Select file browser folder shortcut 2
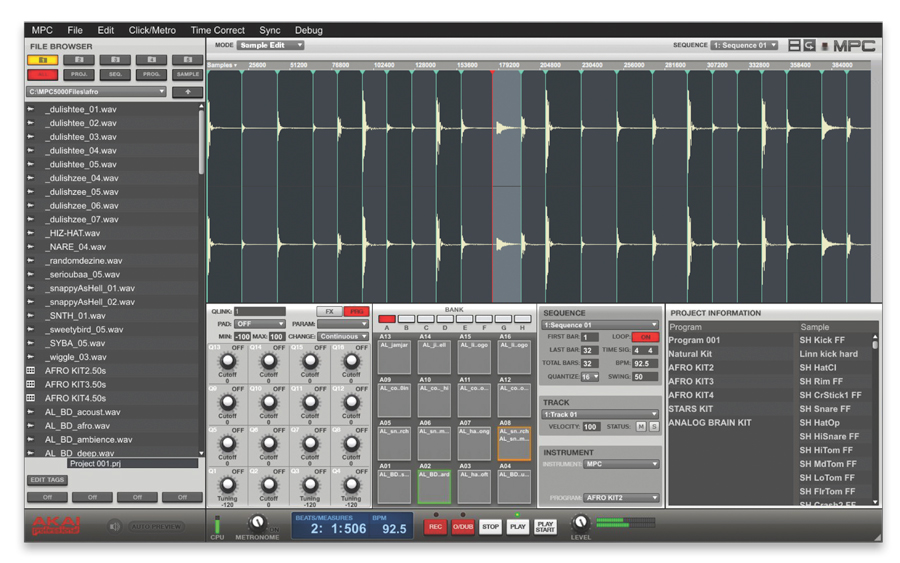Image resolution: width=900 pixels, height=563 pixels. click(x=79, y=60)
